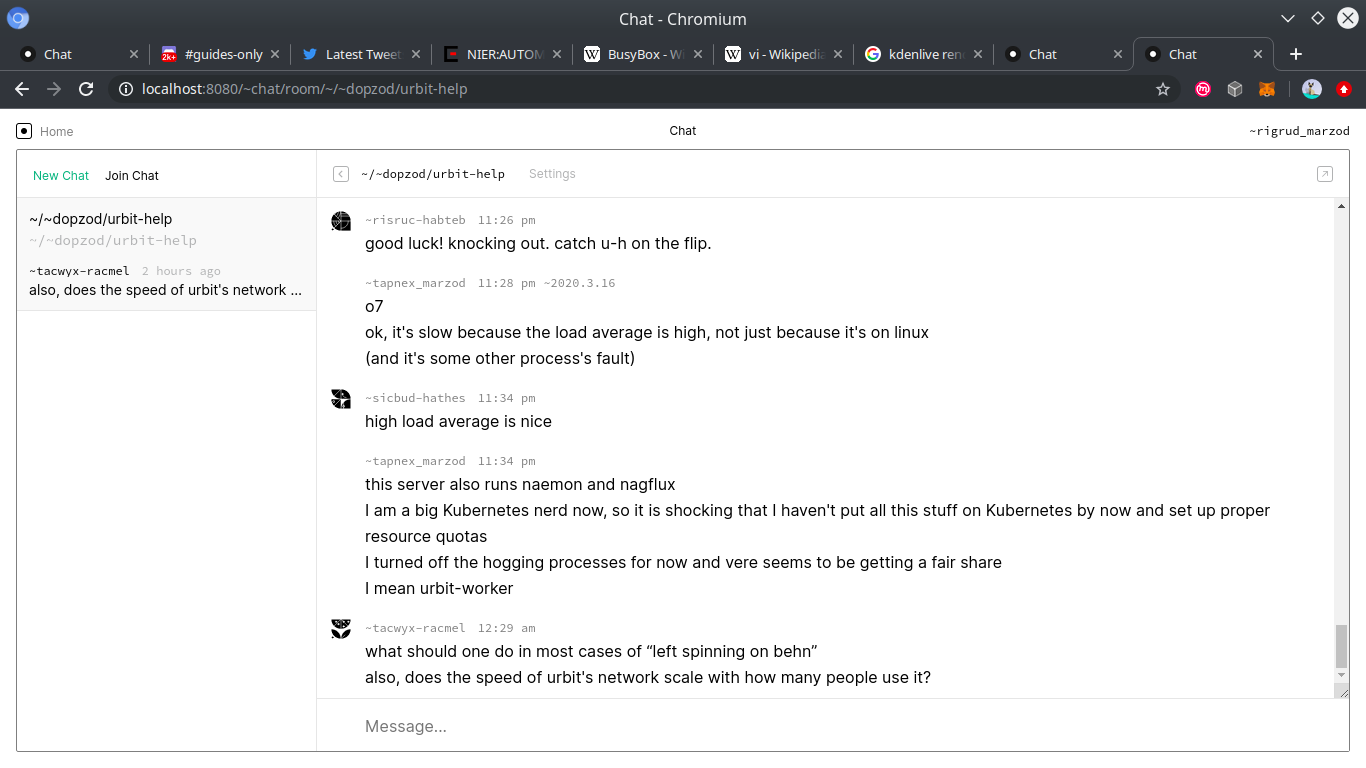Switch to the BusyBox Wikipedia tab
Image resolution: width=1366 pixels, height=768 pixels.
[x=646, y=54]
